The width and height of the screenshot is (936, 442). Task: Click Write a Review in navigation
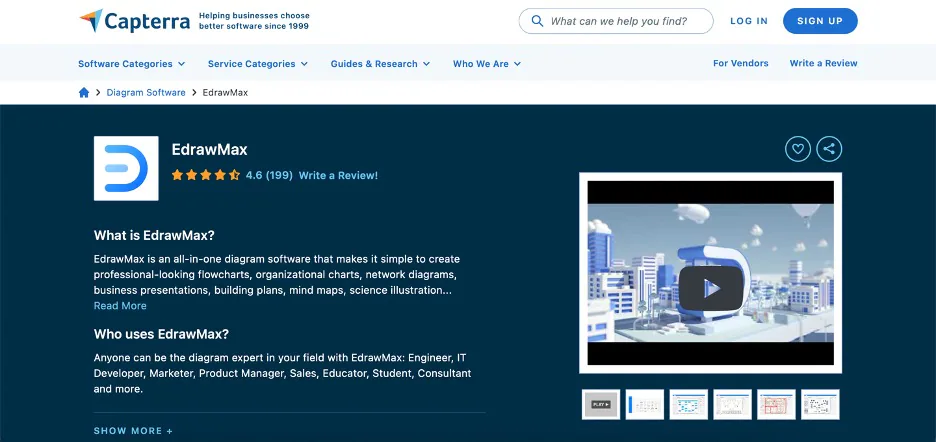tap(823, 63)
